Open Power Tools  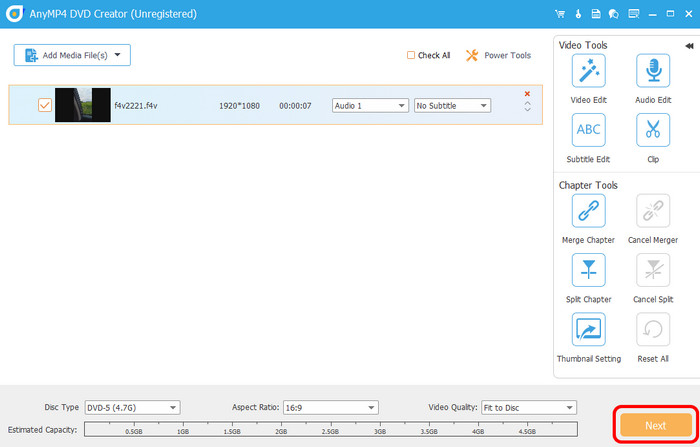pyautogui.click(x=498, y=55)
